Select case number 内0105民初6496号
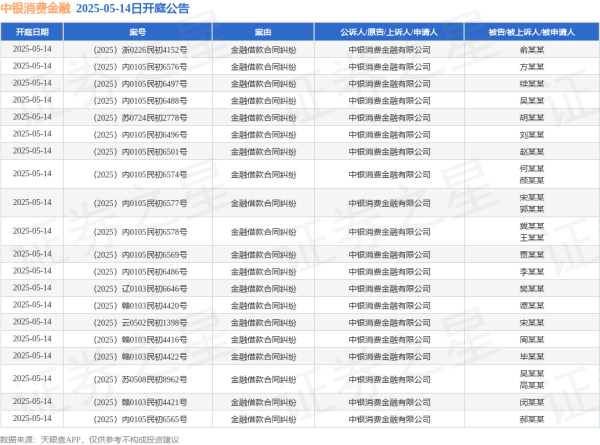Screen dimensions: 600x445 click(x=155, y=135)
